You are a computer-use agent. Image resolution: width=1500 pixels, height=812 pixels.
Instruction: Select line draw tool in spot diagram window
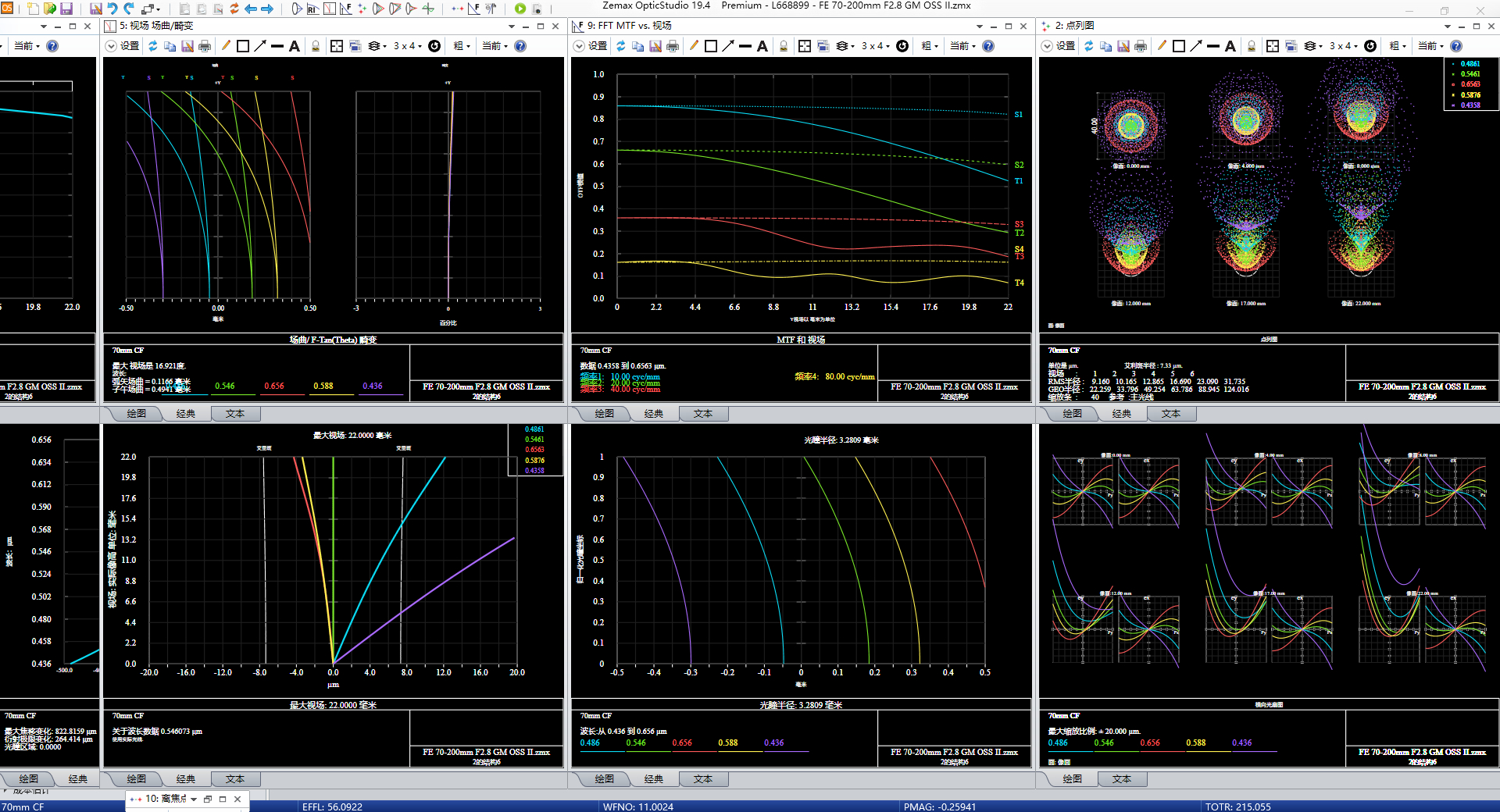[x=1213, y=46]
